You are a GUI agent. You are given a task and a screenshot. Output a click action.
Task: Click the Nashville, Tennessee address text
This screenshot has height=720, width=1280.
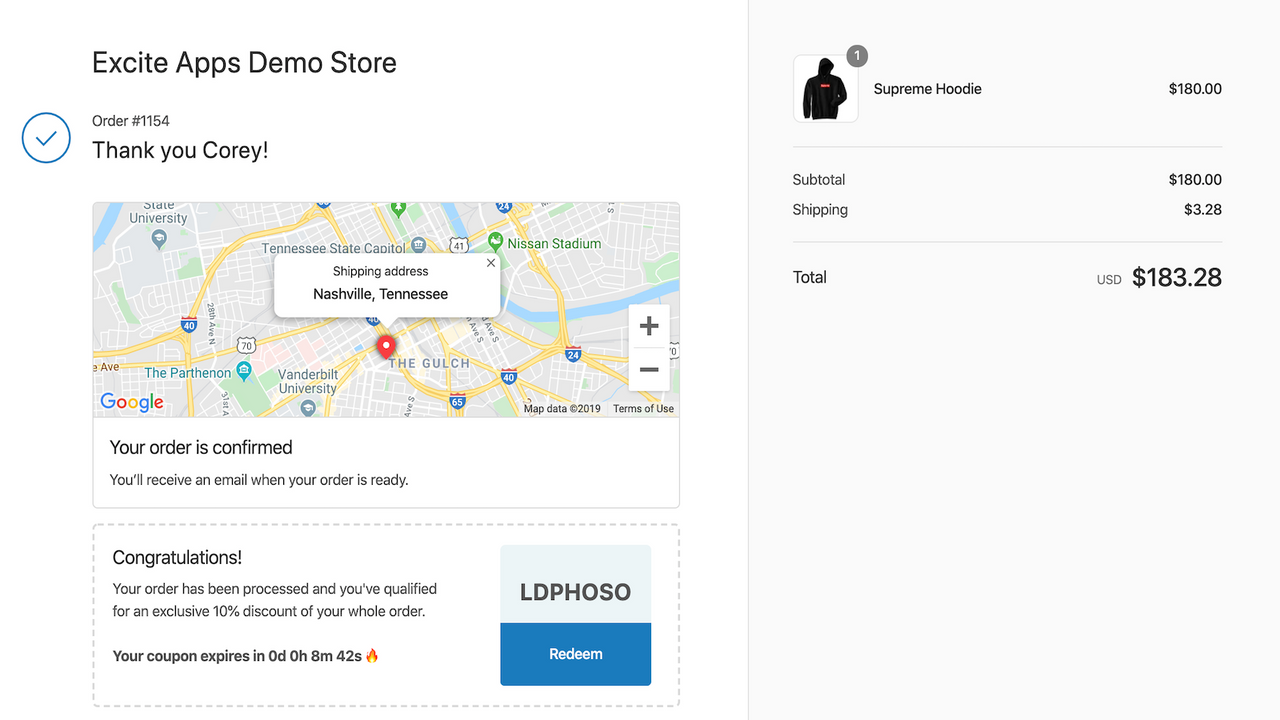380,294
